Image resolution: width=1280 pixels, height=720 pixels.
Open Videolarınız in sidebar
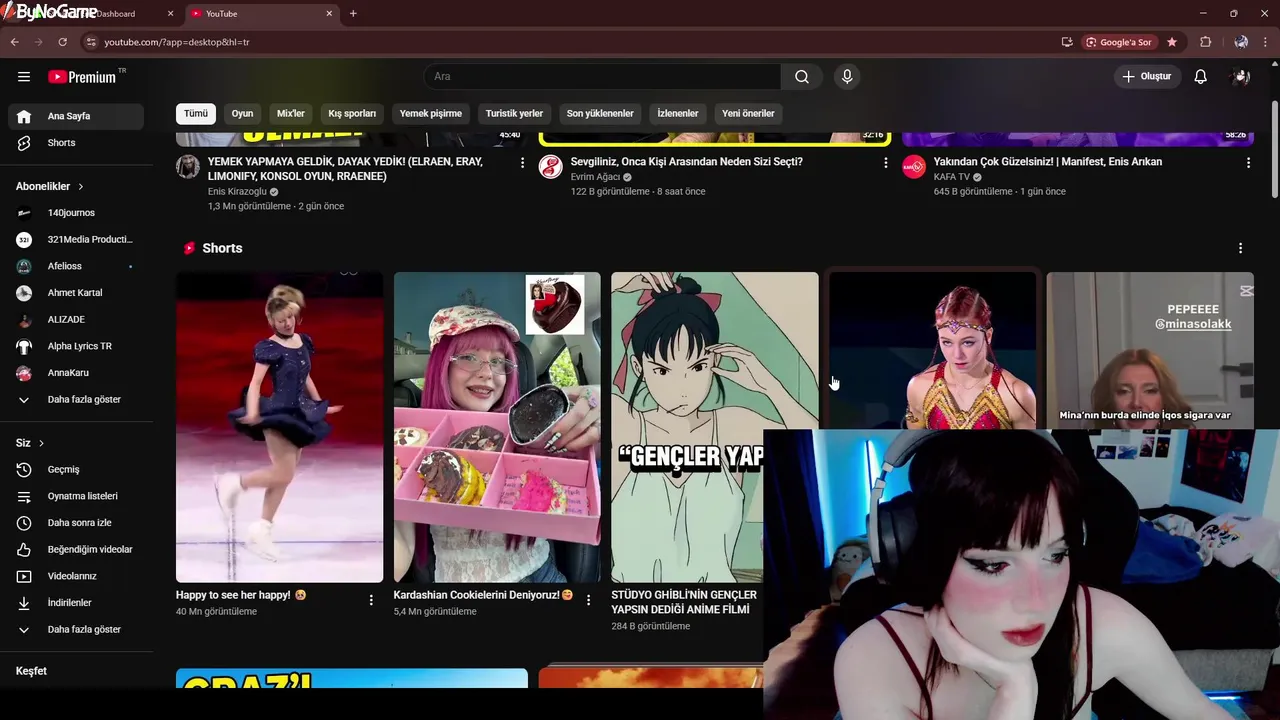[x=76, y=576]
